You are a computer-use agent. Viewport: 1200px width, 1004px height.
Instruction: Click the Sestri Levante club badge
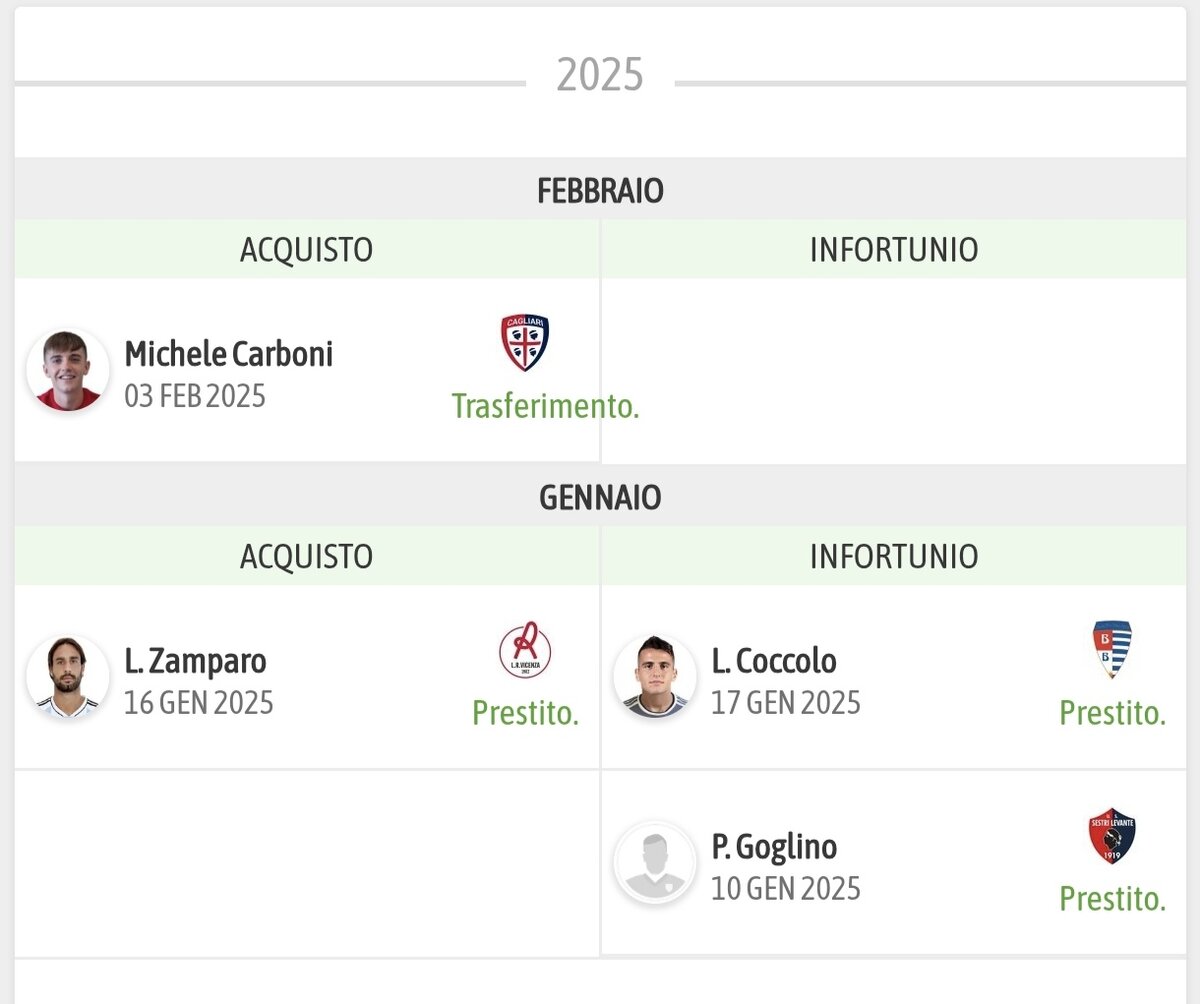coord(1112,836)
